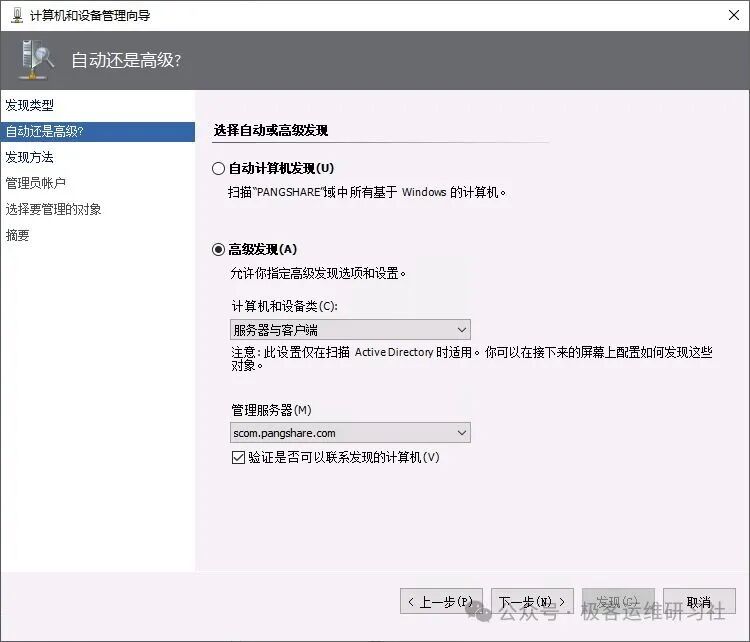This screenshot has width=750, height=642.
Task: Go to the 发现方法 wizard step
Action: [30, 157]
